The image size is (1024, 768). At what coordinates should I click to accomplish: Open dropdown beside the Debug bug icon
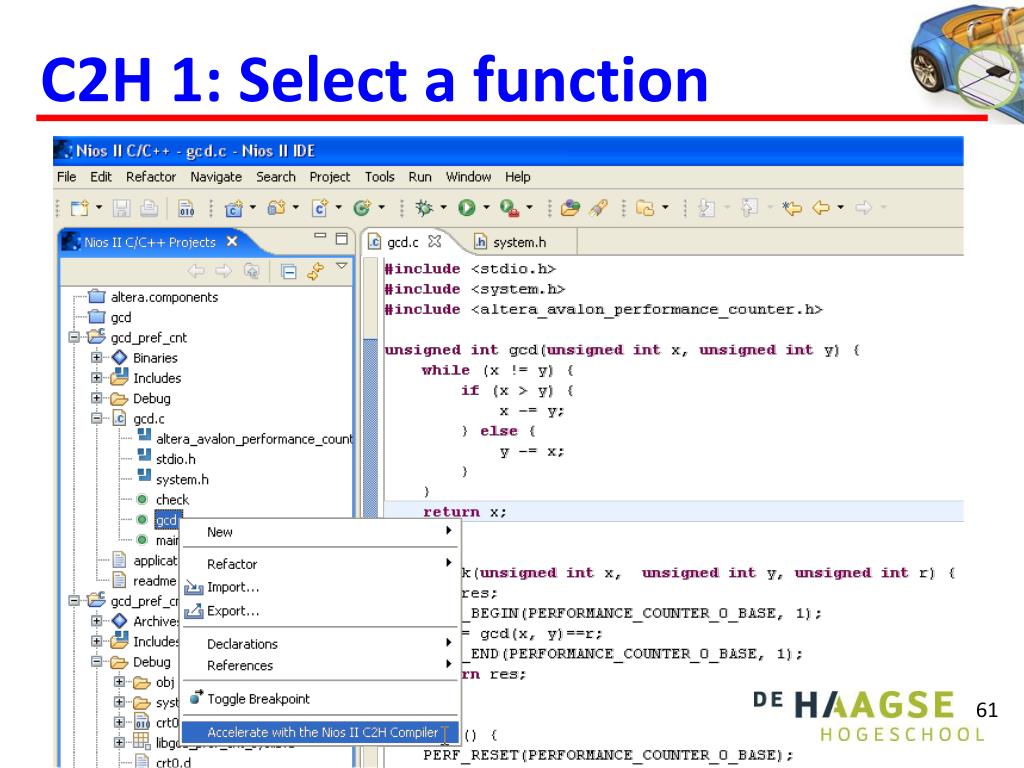[x=443, y=208]
